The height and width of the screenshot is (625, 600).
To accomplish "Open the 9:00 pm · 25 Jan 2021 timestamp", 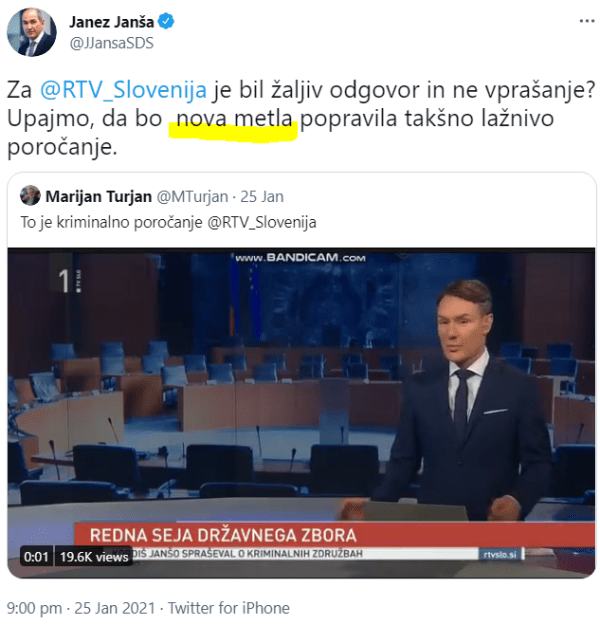I will pos(81,608).
